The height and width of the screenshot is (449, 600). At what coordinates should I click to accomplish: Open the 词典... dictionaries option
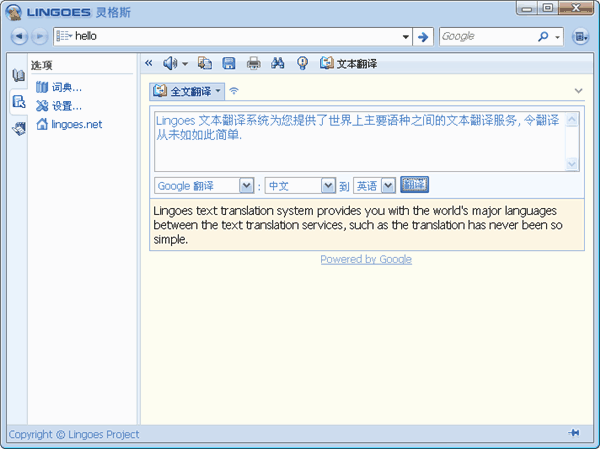point(59,87)
